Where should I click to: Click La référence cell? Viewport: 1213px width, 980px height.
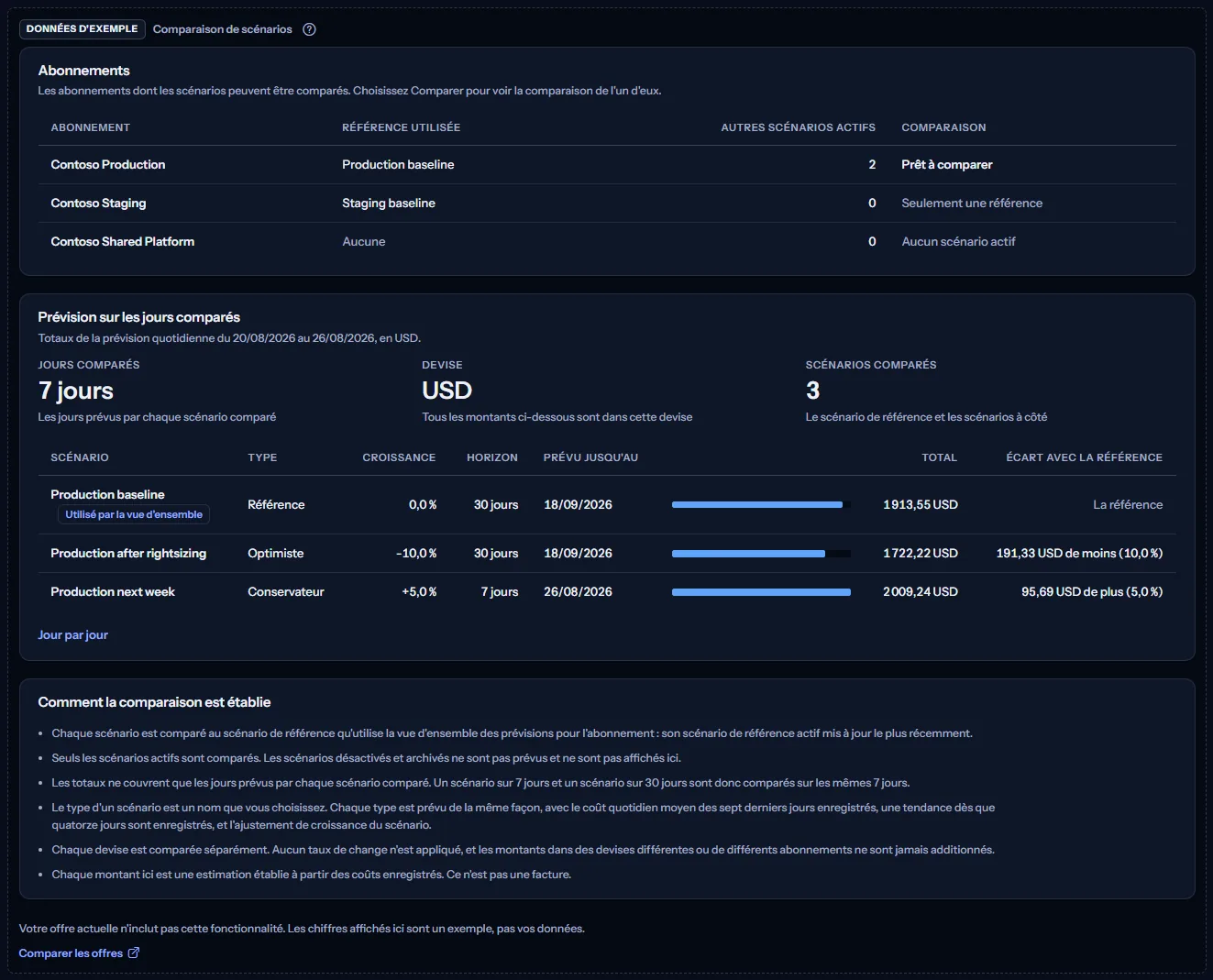1128,505
